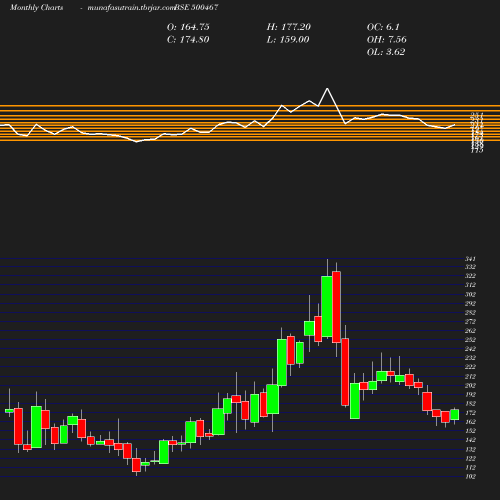Click the 222 price axis label
This screenshot has width=500, height=500.
click(x=470, y=367)
